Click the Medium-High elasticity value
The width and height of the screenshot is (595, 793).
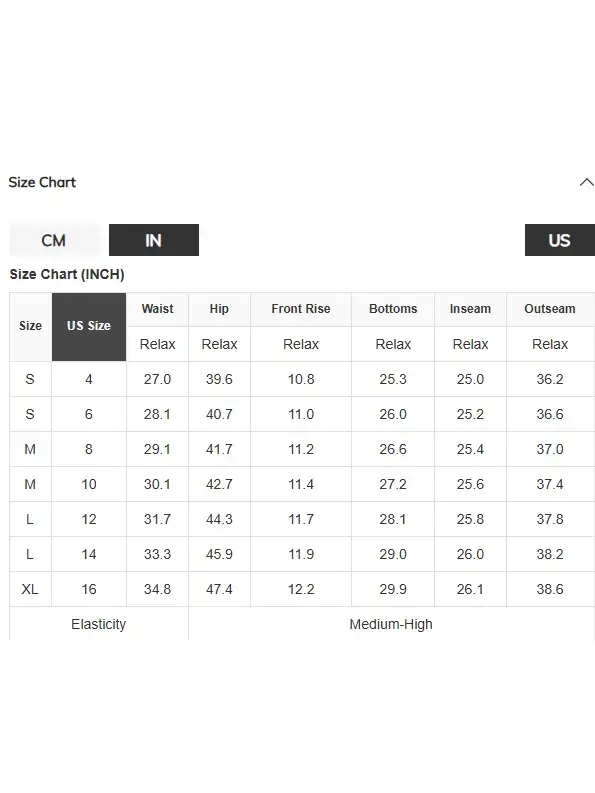(391, 624)
